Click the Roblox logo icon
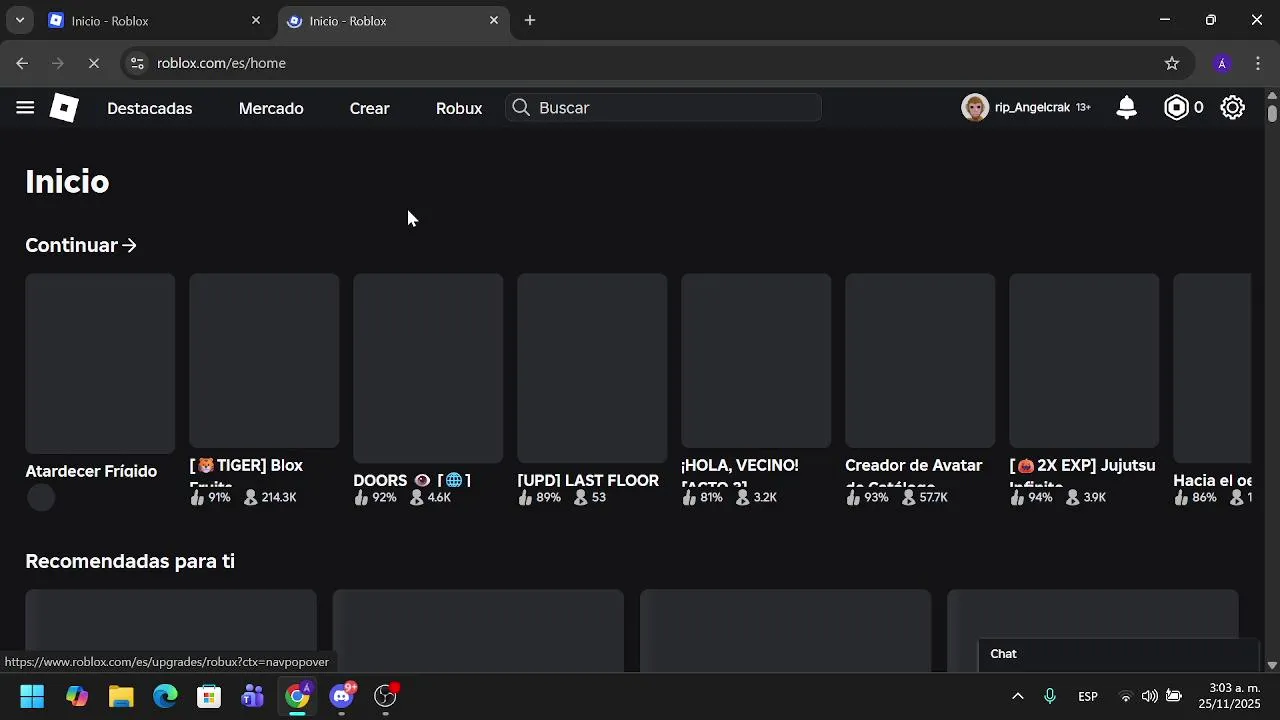This screenshot has height=720, width=1280. point(64,108)
